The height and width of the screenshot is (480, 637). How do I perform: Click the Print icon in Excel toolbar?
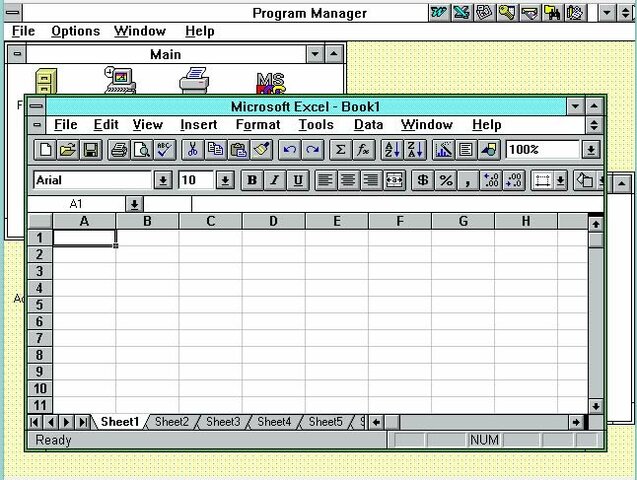click(x=119, y=150)
